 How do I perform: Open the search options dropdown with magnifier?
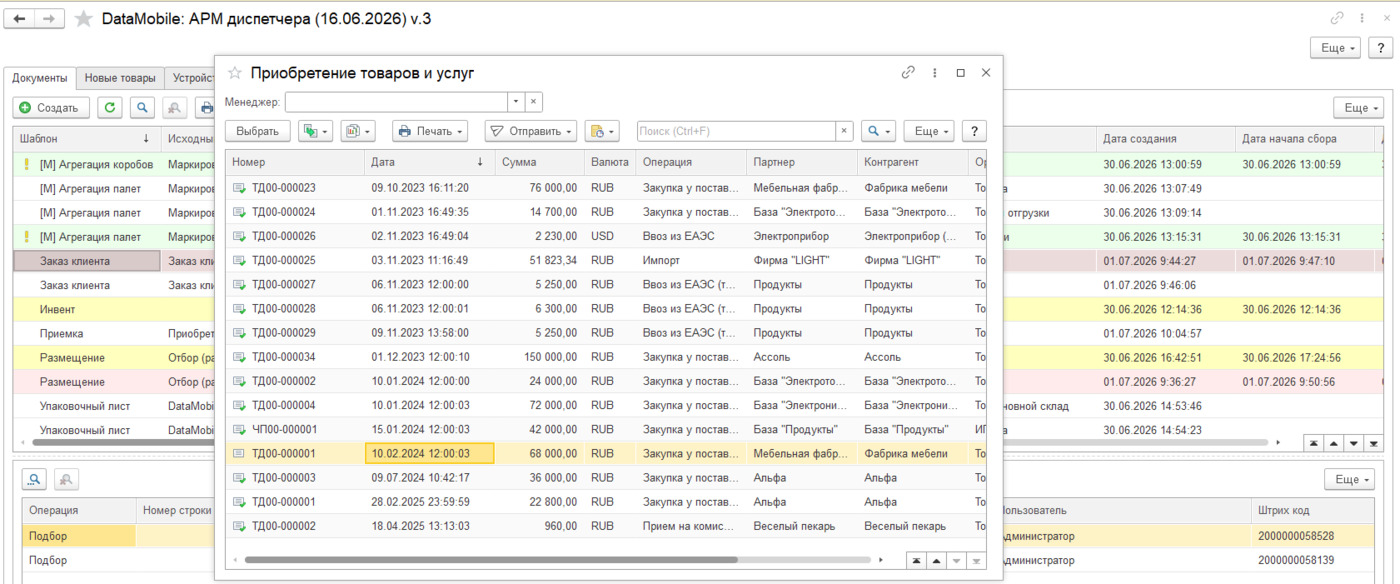click(879, 131)
